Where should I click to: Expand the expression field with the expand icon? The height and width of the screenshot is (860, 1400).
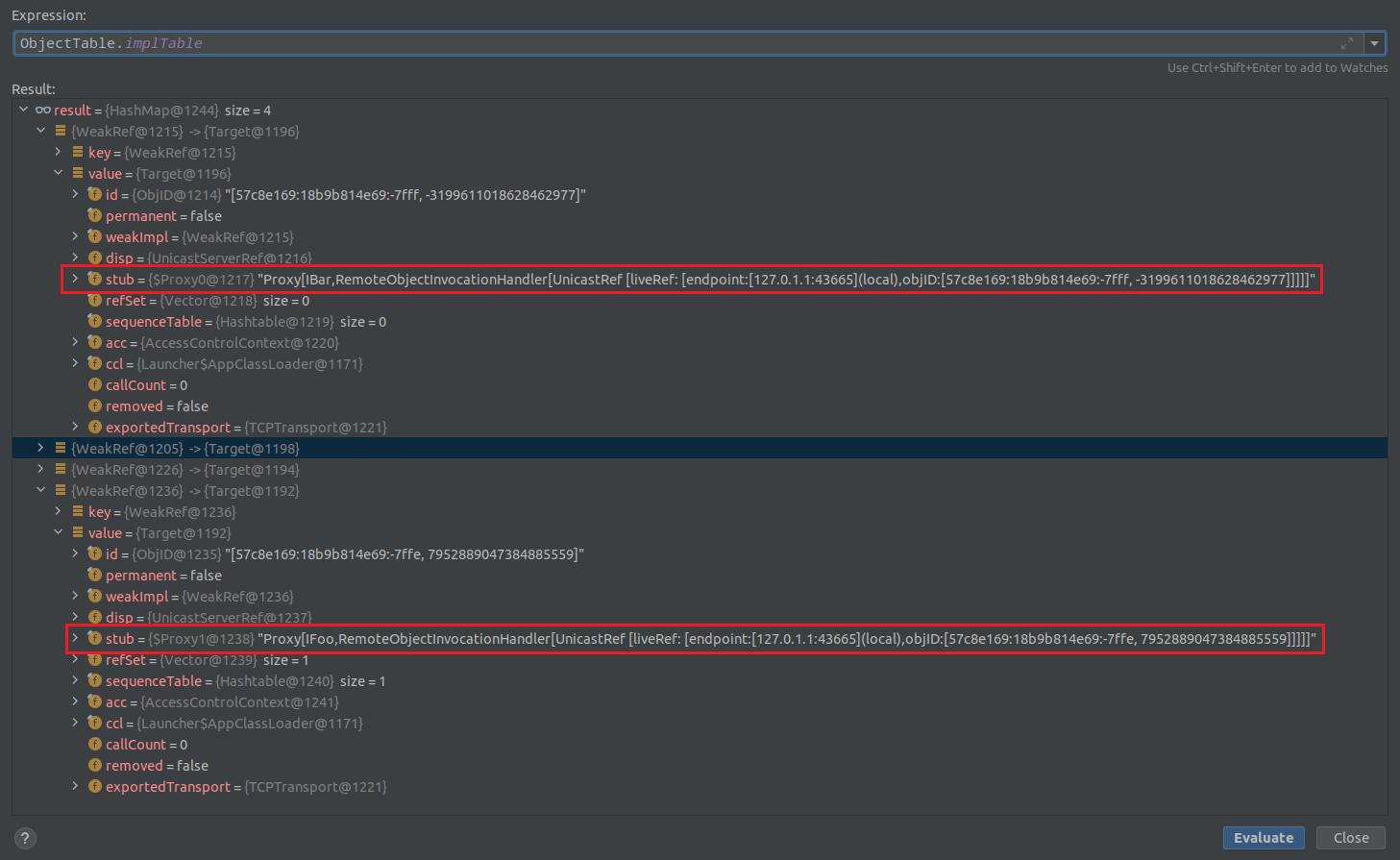(x=1347, y=43)
